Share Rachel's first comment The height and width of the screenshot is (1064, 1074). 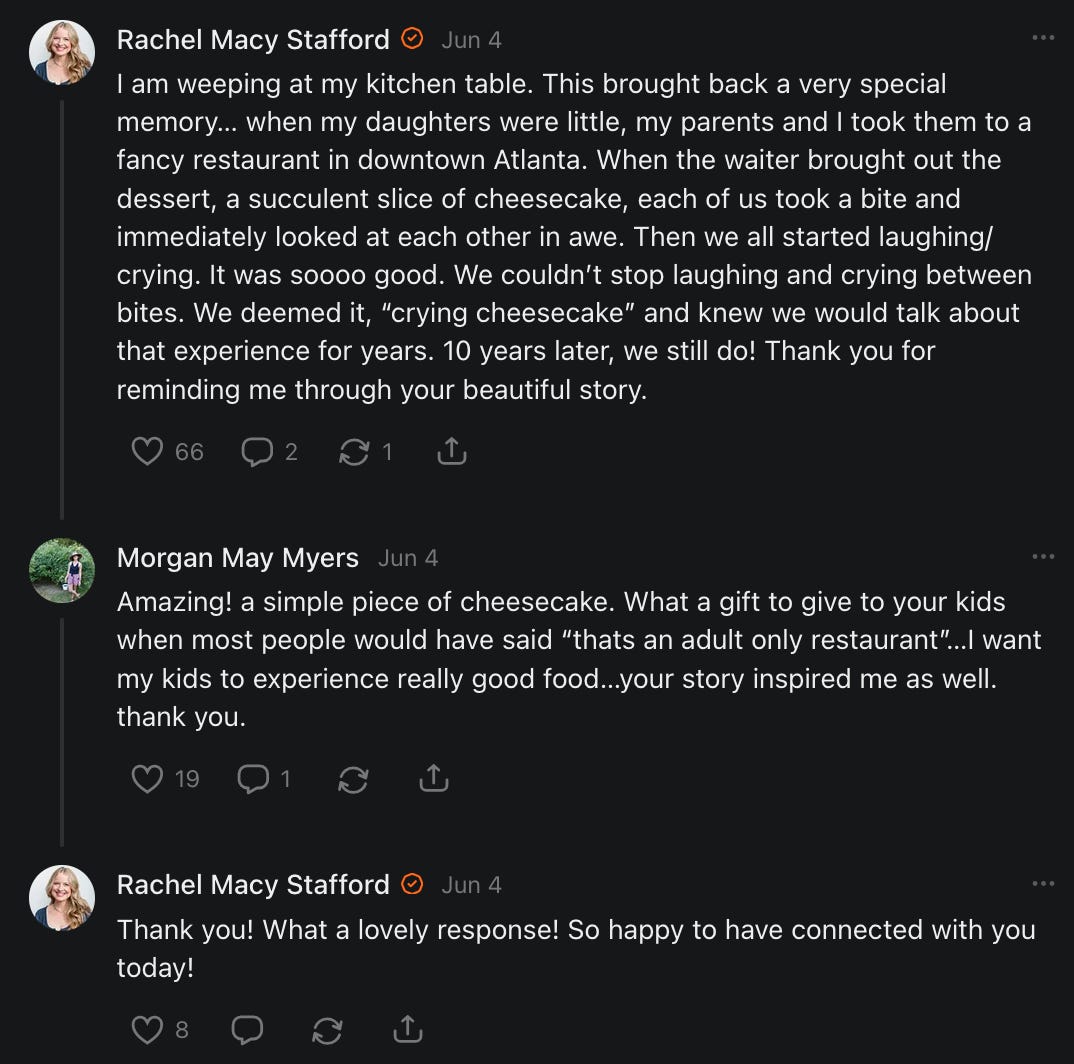pos(452,452)
